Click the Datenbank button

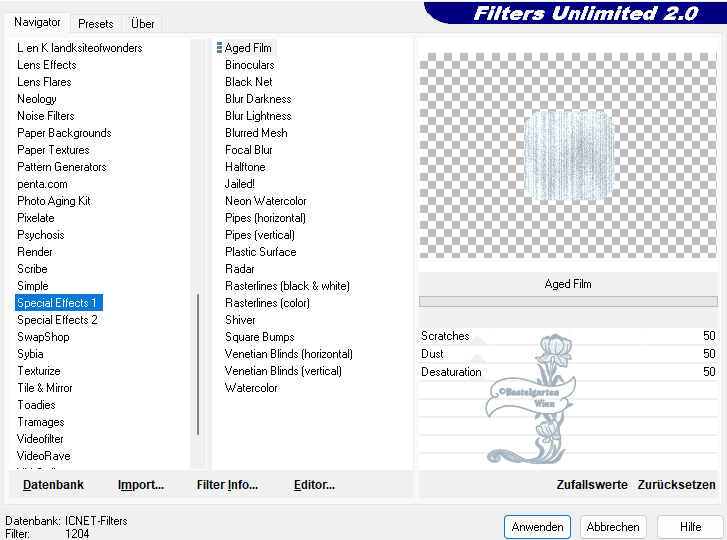(x=53, y=485)
